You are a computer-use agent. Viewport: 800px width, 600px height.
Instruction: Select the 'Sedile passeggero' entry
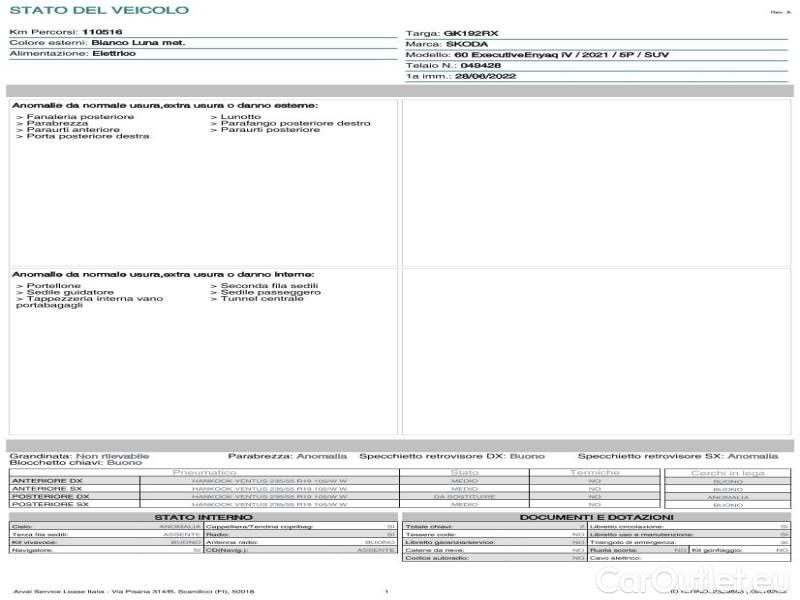[x=270, y=292]
